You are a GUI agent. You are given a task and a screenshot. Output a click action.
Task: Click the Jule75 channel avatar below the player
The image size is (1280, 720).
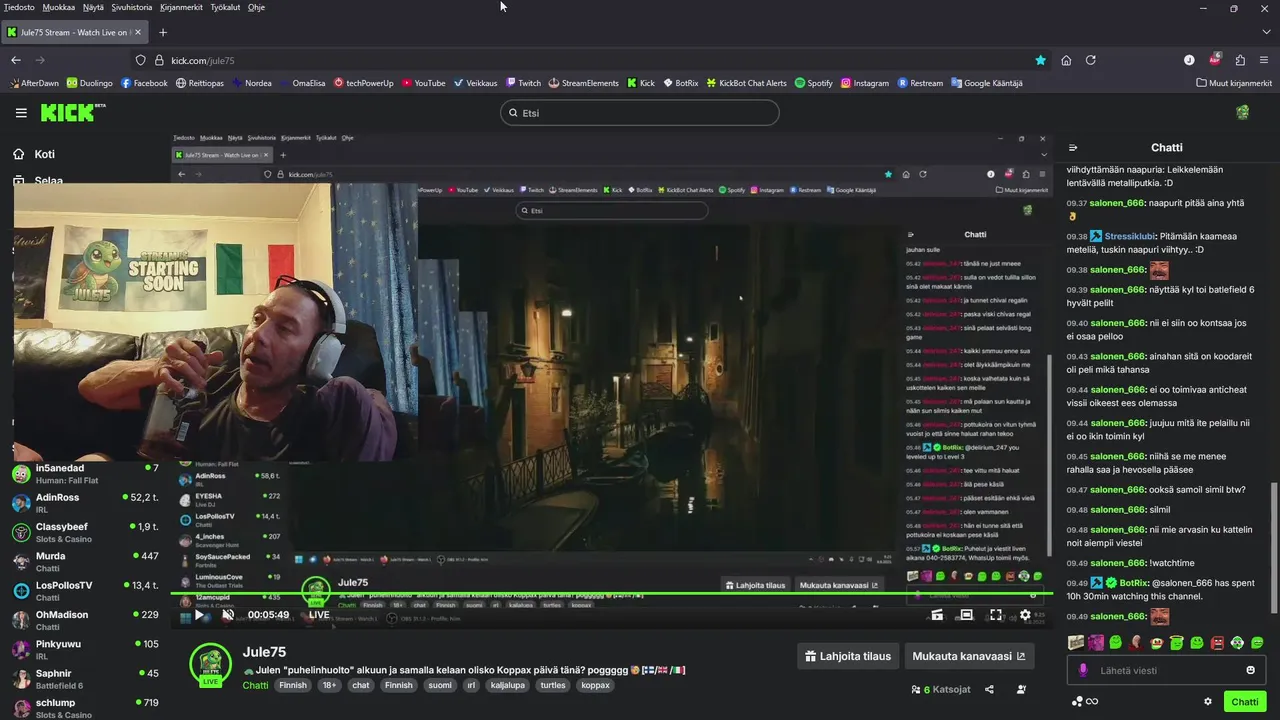[x=210, y=665]
